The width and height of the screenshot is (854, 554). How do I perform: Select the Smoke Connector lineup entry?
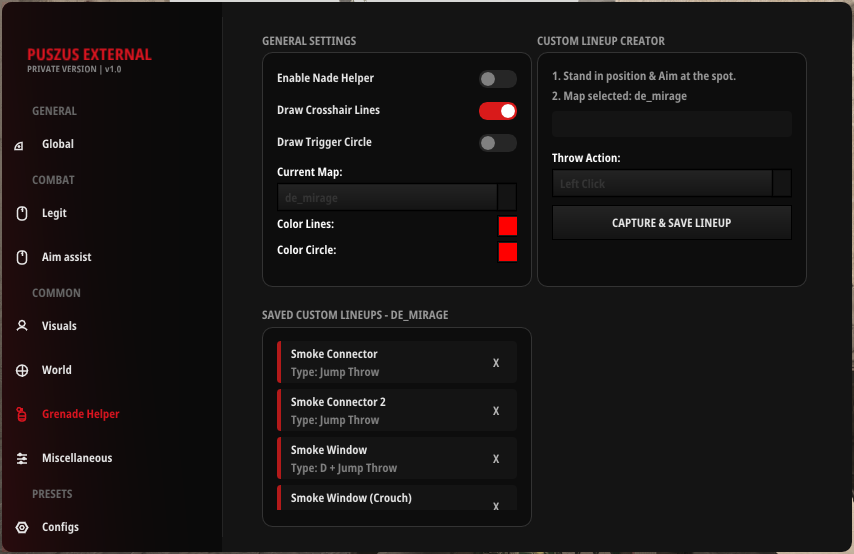[397, 362]
